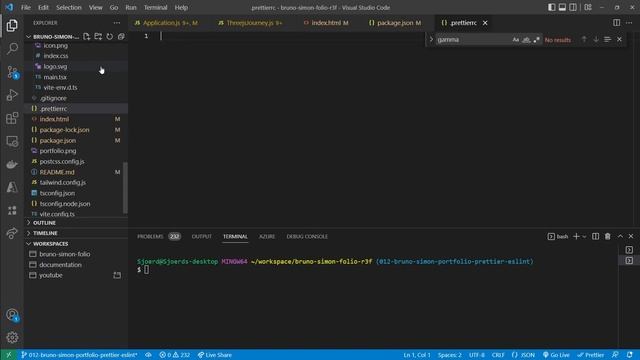Toggle Use Regular Expression in find
Viewport: 640px width, 360px height.
[x=536, y=40]
